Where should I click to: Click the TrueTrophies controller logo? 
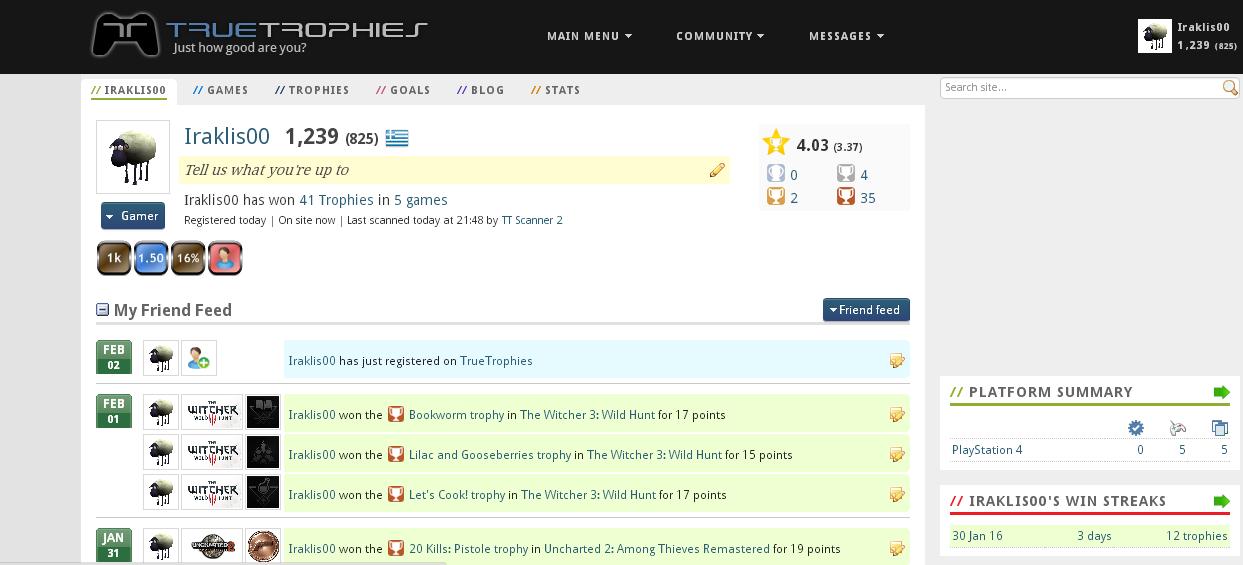125,35
